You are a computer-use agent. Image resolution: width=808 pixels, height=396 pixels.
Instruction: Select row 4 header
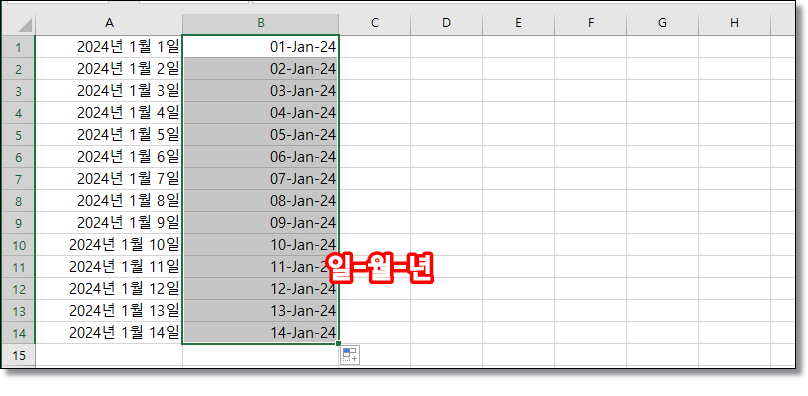click(x=19, y=113)
